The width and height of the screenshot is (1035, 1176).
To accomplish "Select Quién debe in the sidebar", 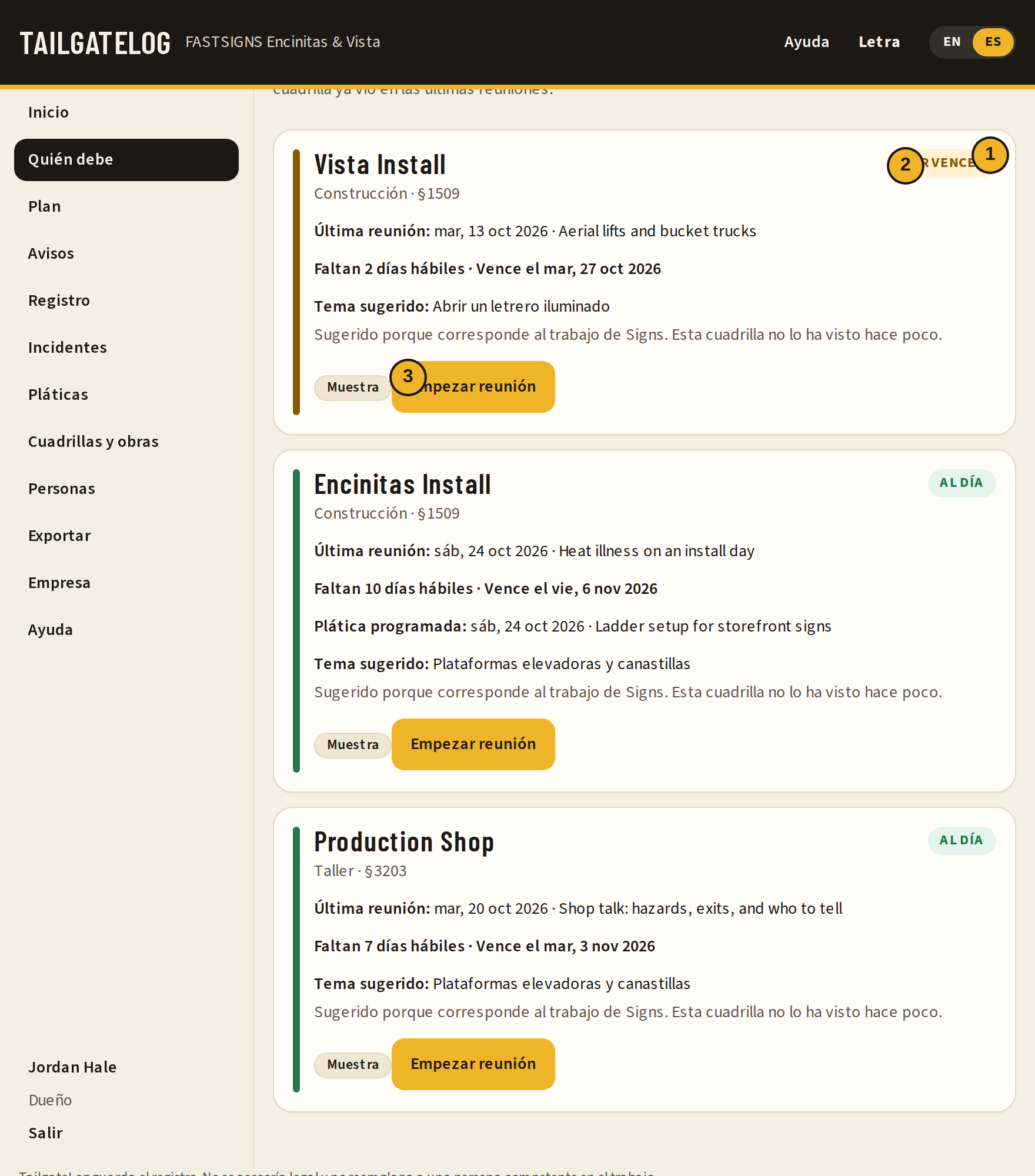I will click(x=126, y=159).
